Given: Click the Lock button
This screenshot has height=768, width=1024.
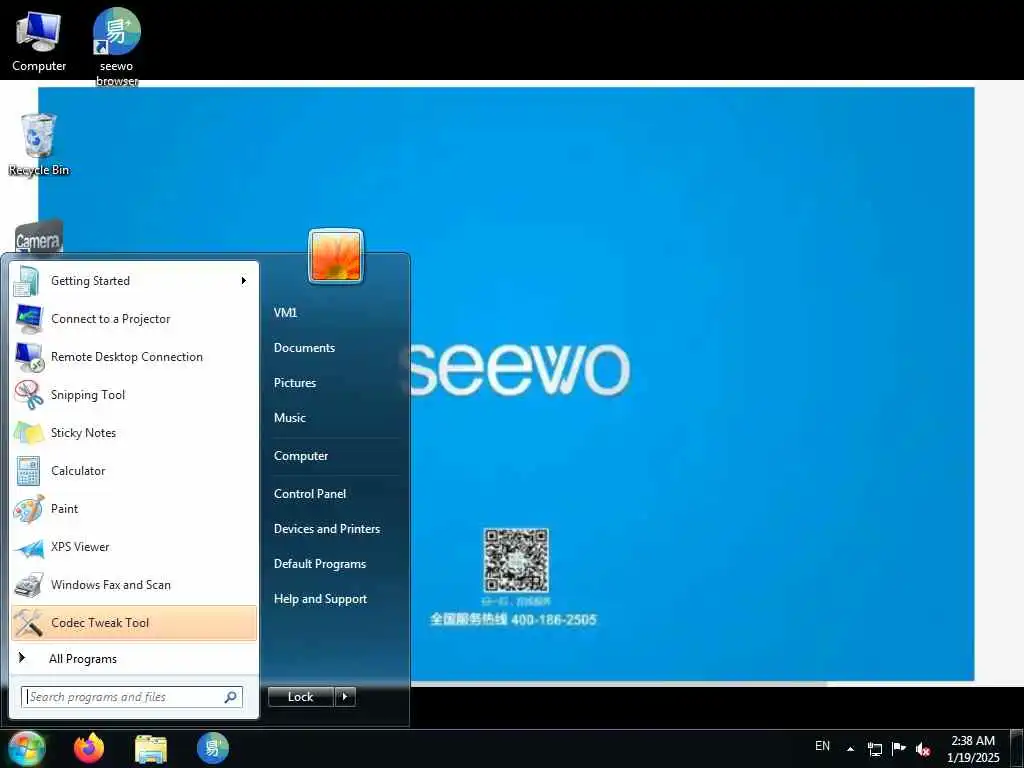Looking at the screenshot, I should (301, 697).
